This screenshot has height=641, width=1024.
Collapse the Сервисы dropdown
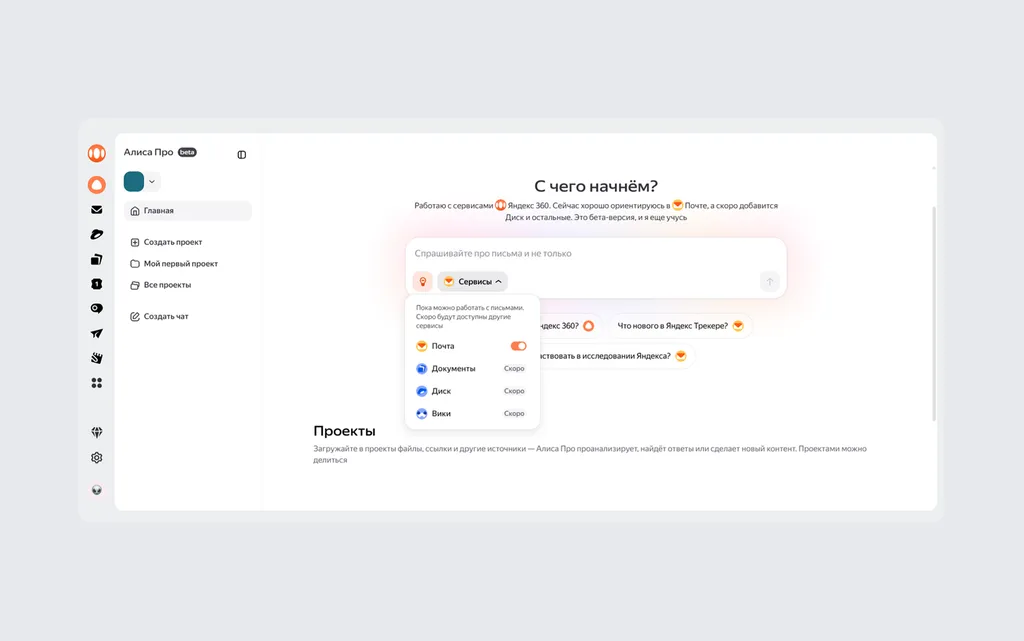(x=472, y=281)
